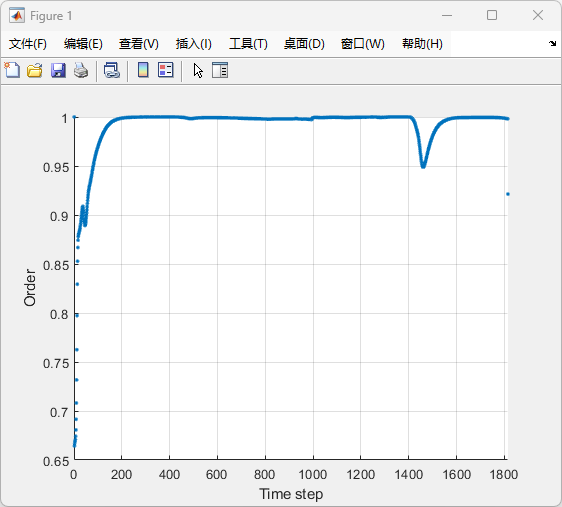Image resolution: width=562 pixels, height=507 pixels.
Task: Close the Figure 1 window
Action: pos(538,15)
